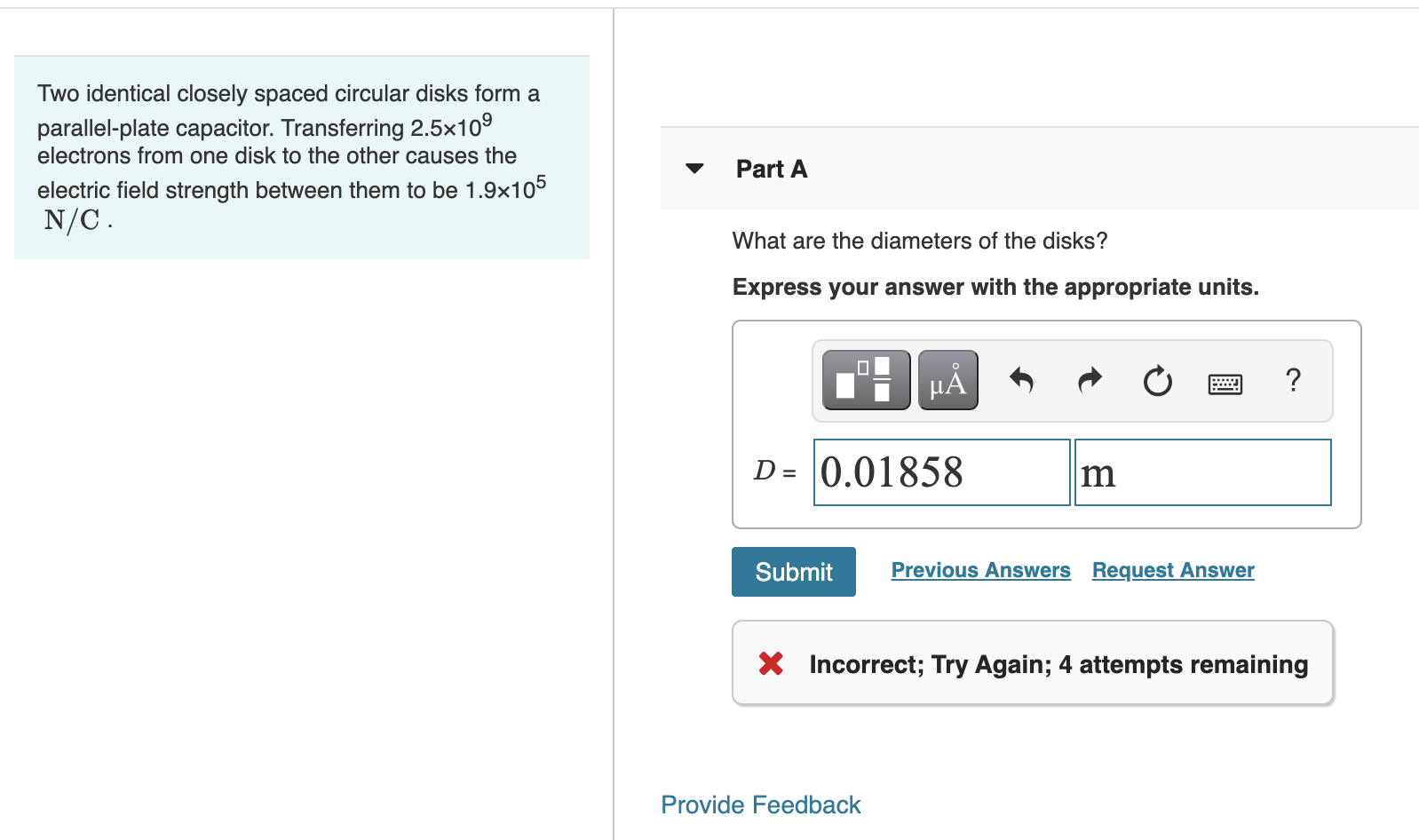Click the Incorrect; Try Again message box

pyautogui.click(x=1032, y=663)
